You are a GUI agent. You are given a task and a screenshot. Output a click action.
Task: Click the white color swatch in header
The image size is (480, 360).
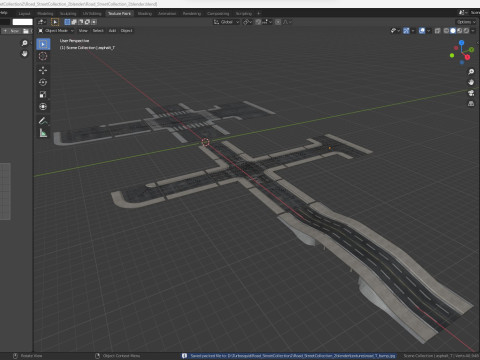tap(23, 22)
